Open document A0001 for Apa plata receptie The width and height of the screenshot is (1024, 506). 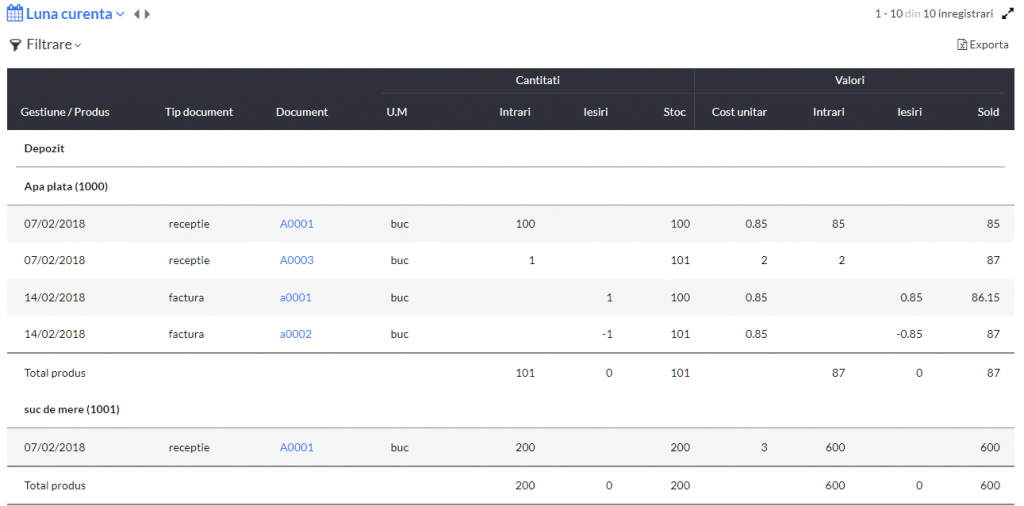(x=296, y=224)
